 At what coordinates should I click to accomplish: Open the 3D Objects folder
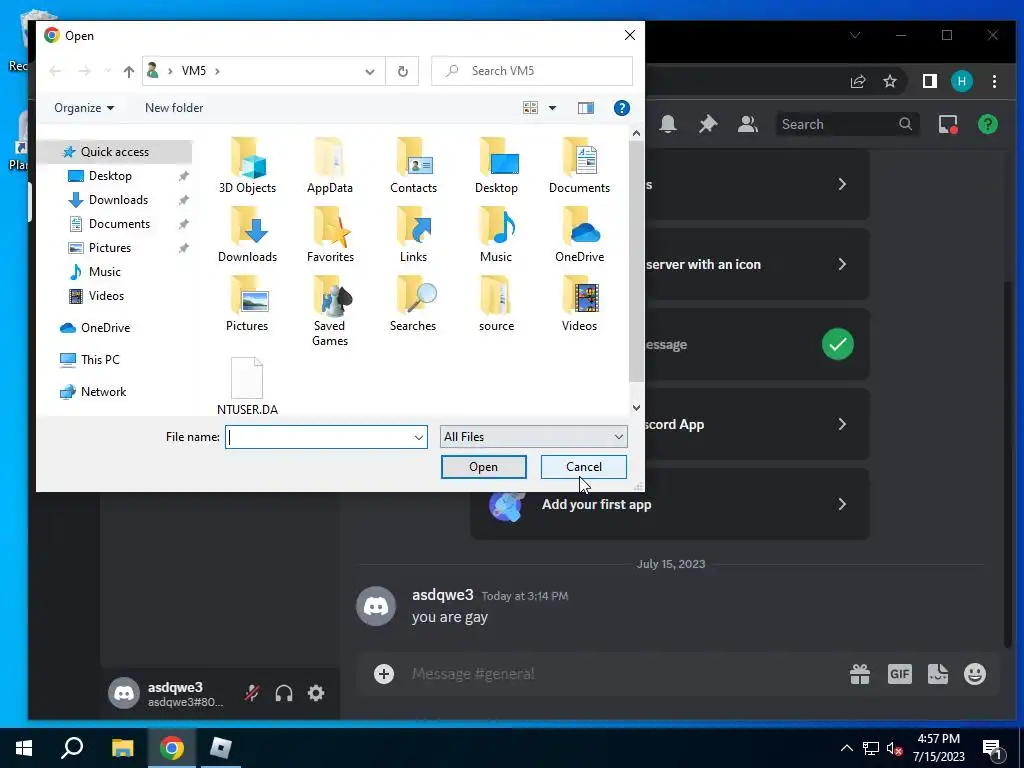point(247,166)
